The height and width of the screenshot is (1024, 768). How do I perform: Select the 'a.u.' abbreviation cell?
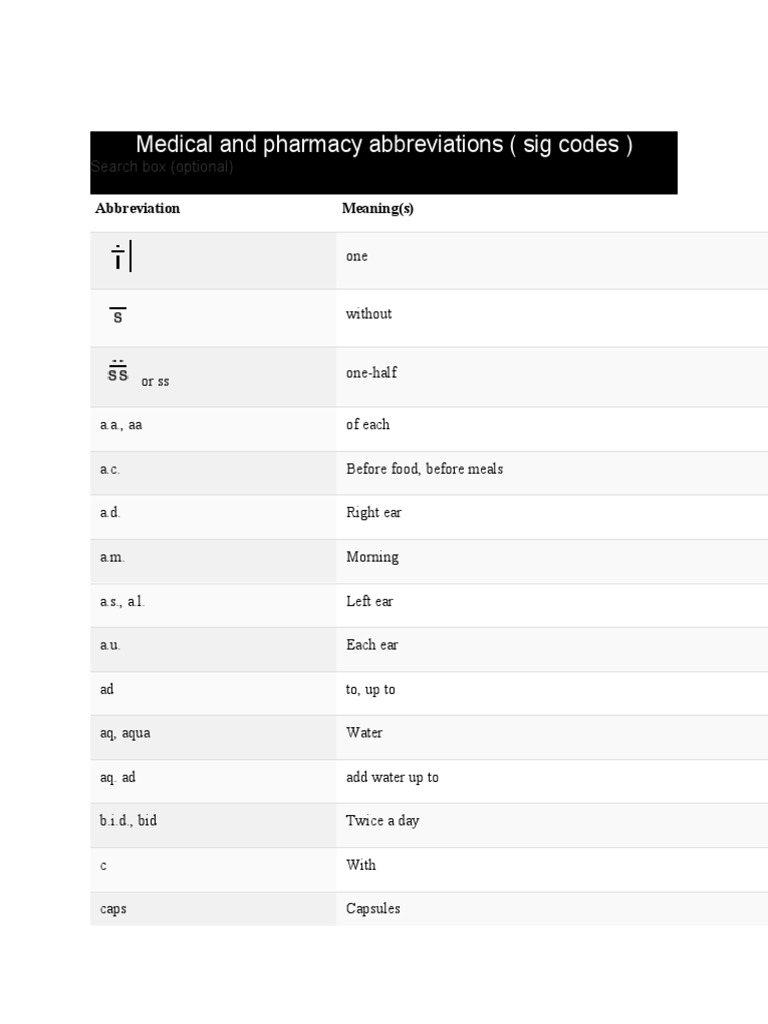pos(110,645)
